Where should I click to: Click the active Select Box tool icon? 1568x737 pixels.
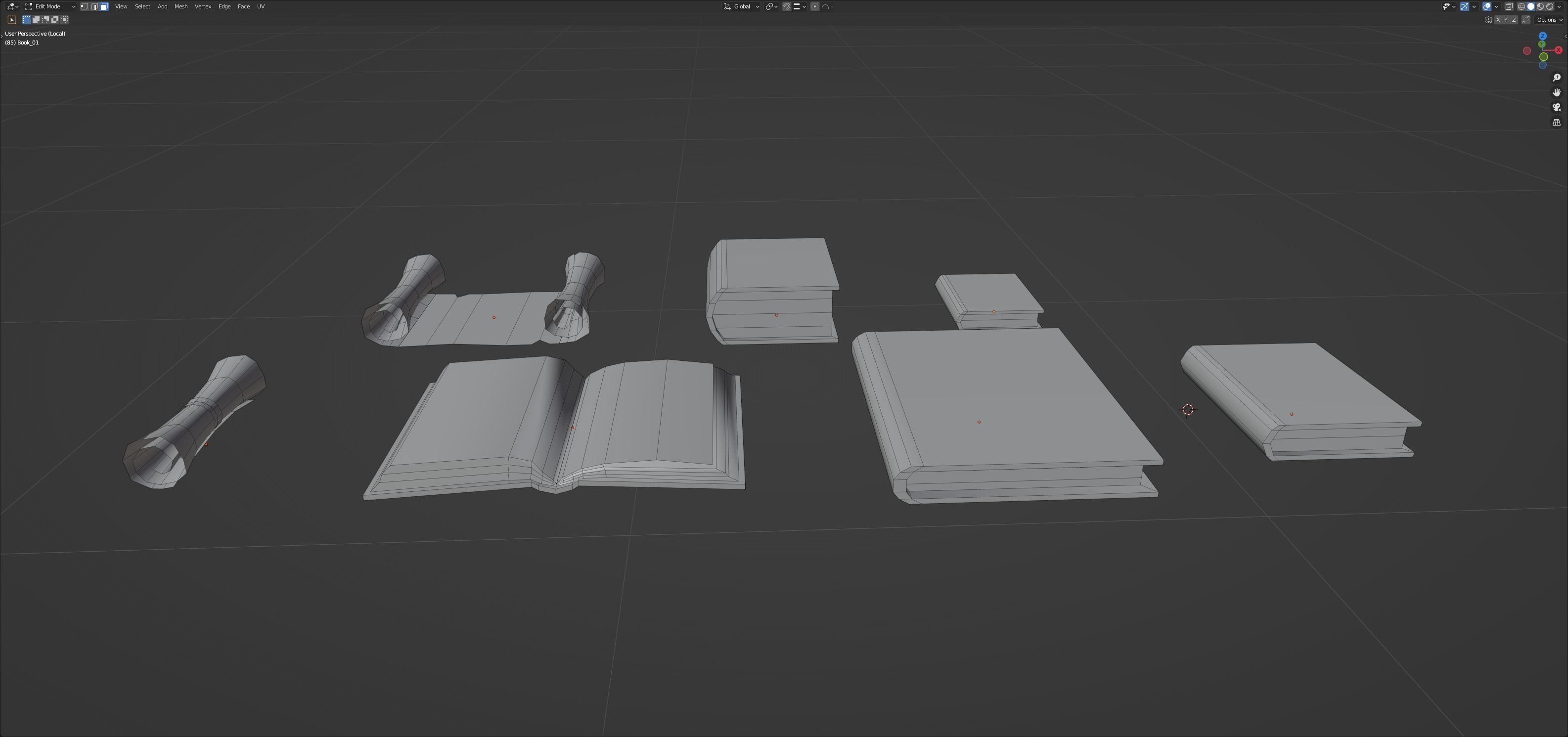11,19
